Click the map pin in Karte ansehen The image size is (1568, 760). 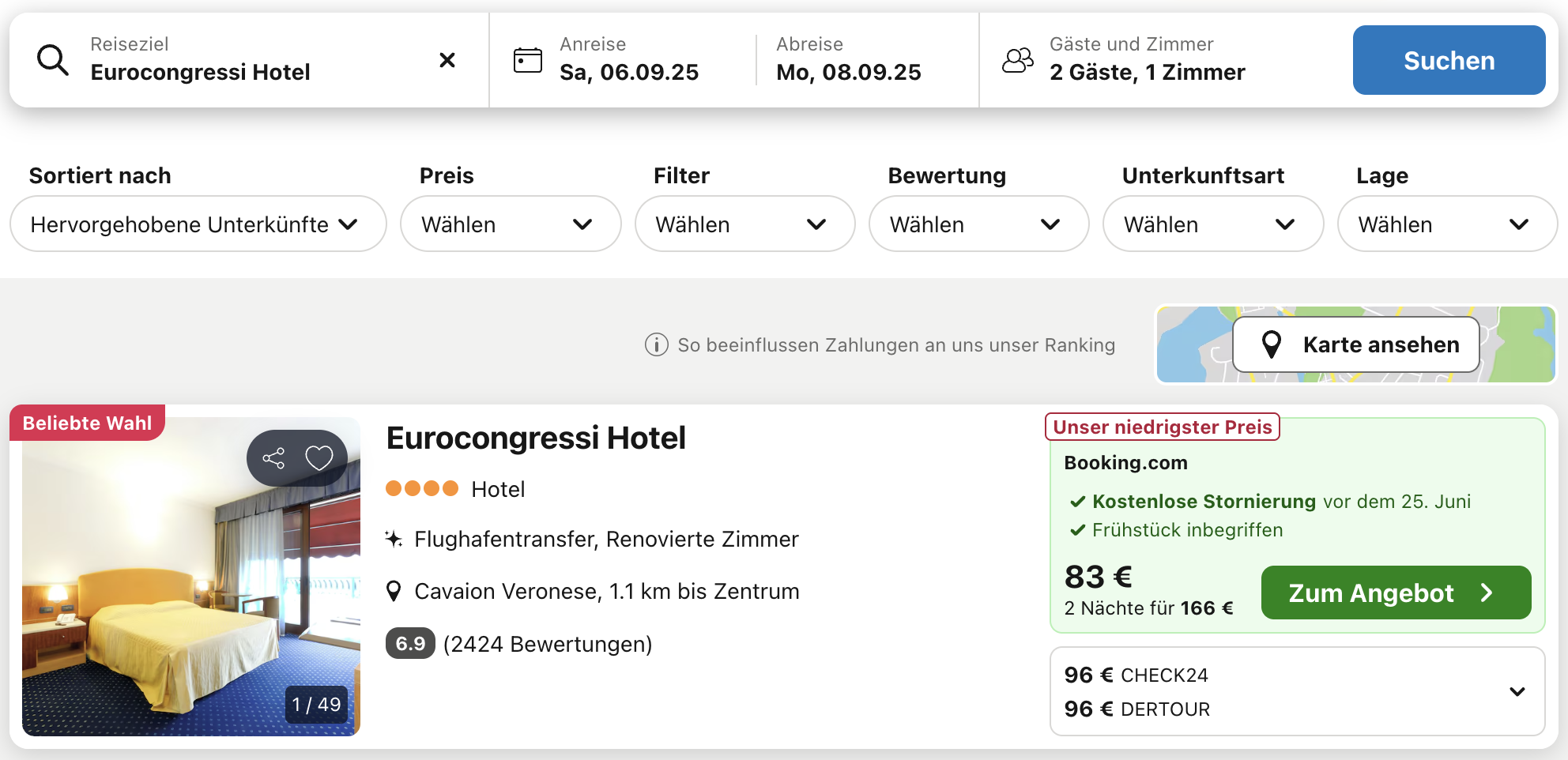click(1272, 344)
